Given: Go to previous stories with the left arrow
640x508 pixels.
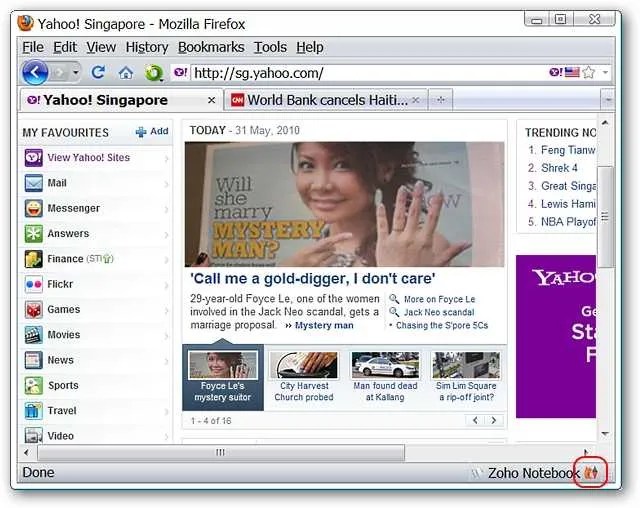Looking at the screenshot, I should (475, 420).
